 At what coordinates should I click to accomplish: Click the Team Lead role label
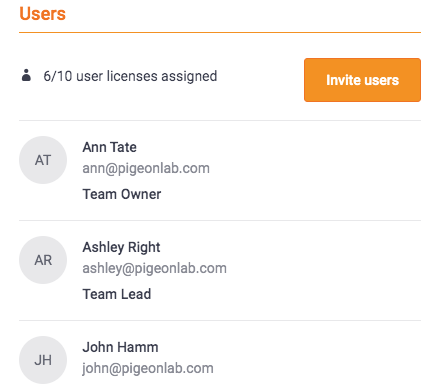117,294
